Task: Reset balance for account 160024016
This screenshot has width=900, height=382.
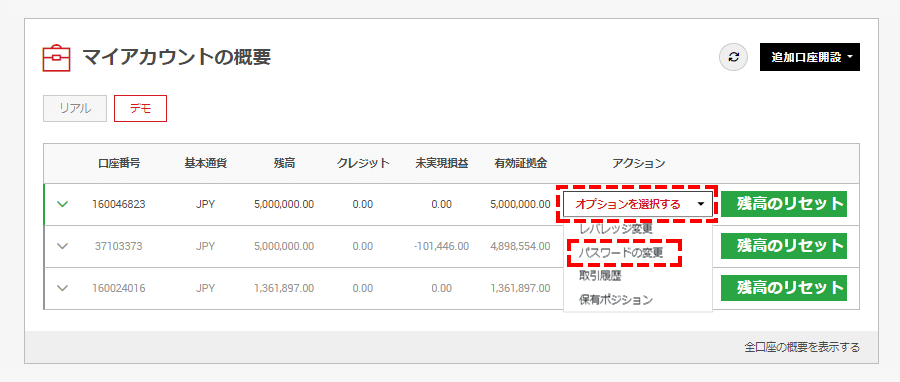Action: click(x=784, y=288)
